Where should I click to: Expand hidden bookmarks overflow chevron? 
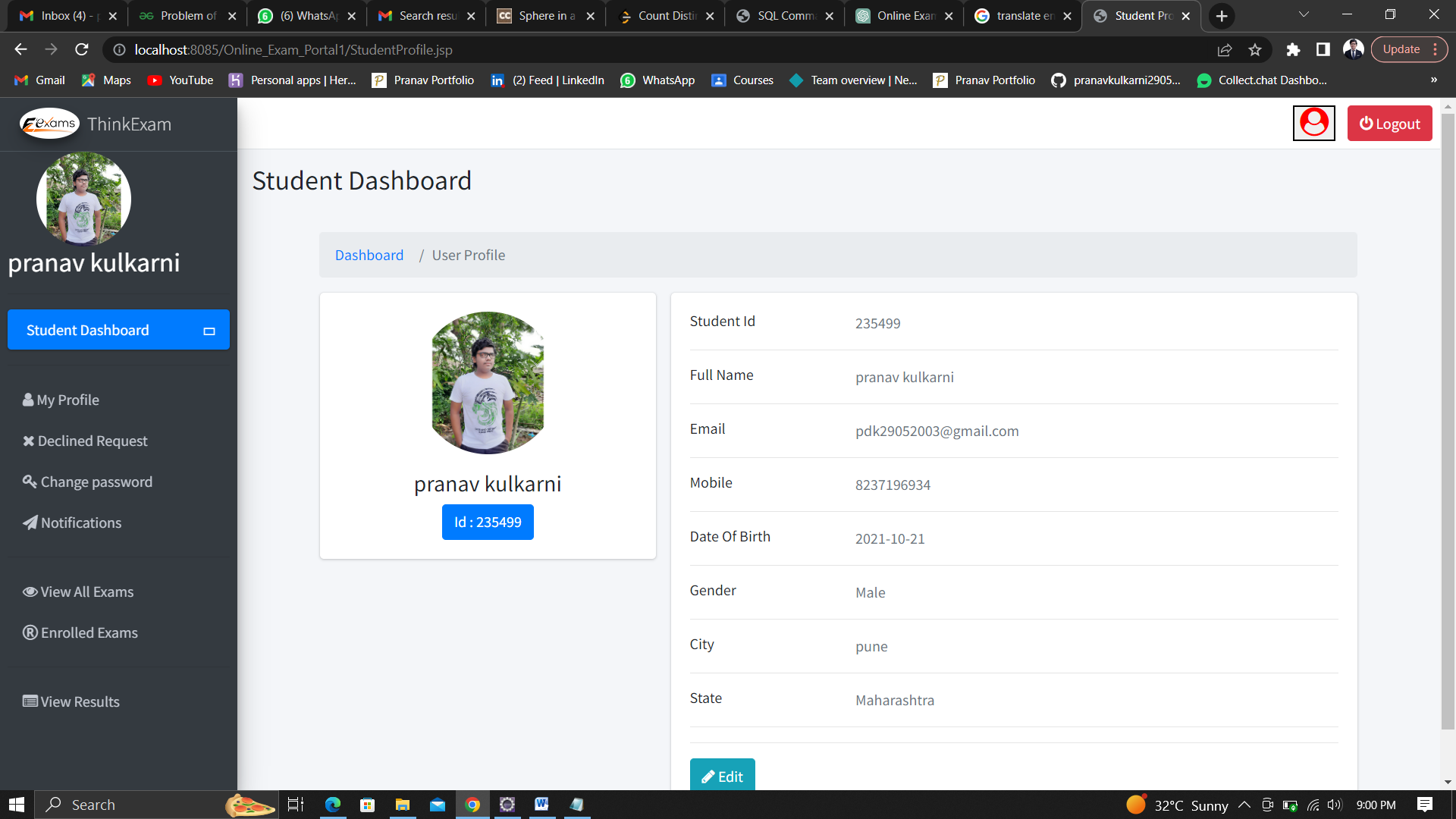point(1433,80)
